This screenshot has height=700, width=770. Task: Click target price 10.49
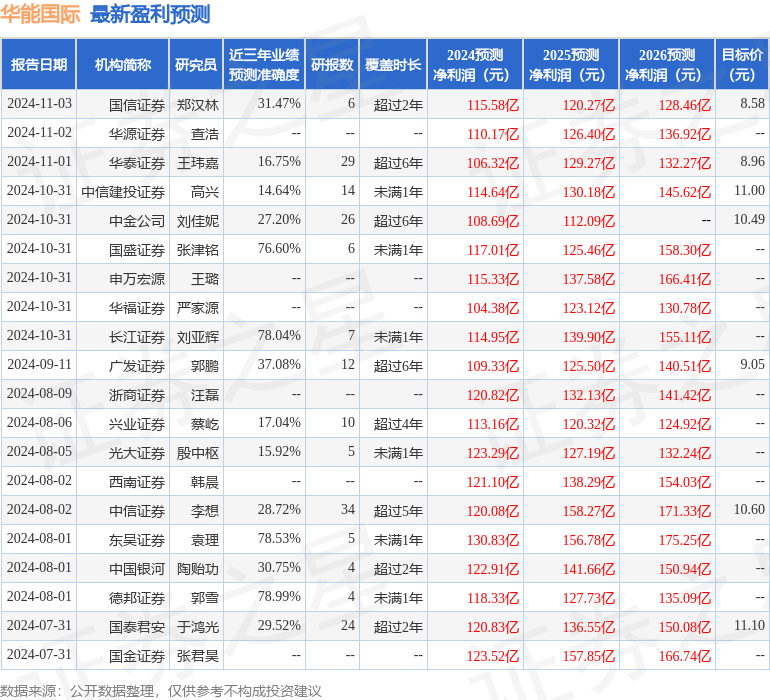coord(749,220)
